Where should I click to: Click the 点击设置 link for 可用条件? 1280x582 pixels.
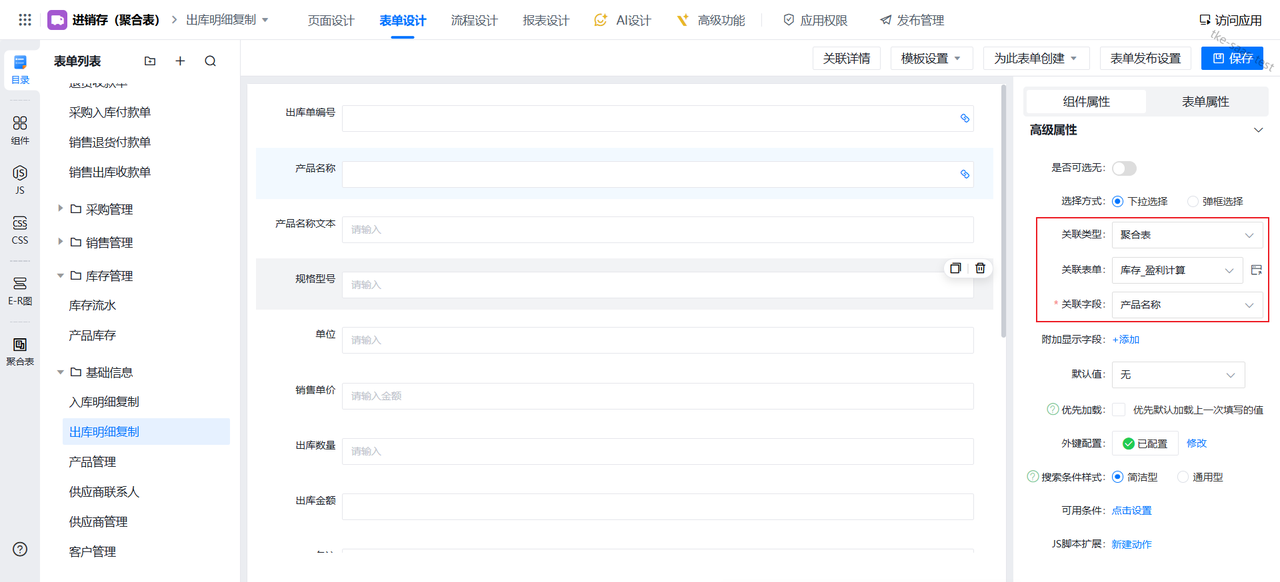pyautogui.click(x=1132, y=511)
